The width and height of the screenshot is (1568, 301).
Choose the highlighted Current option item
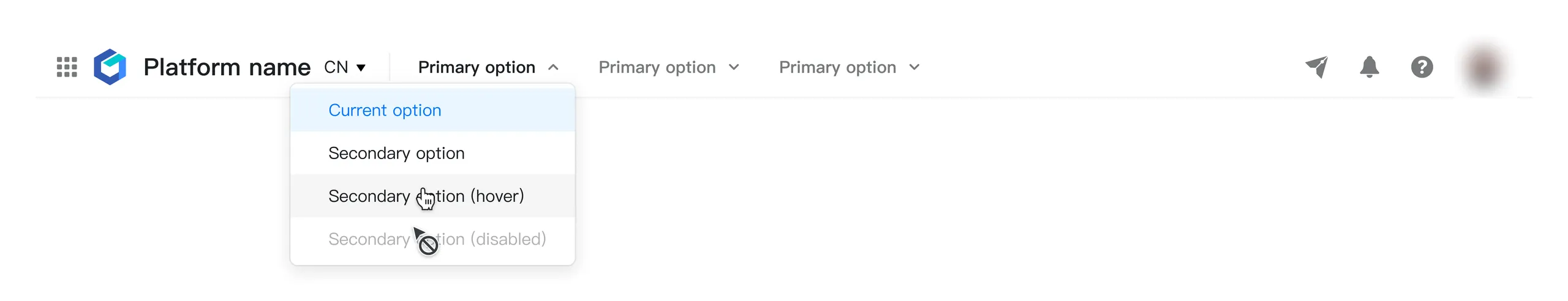click(432, 110)
